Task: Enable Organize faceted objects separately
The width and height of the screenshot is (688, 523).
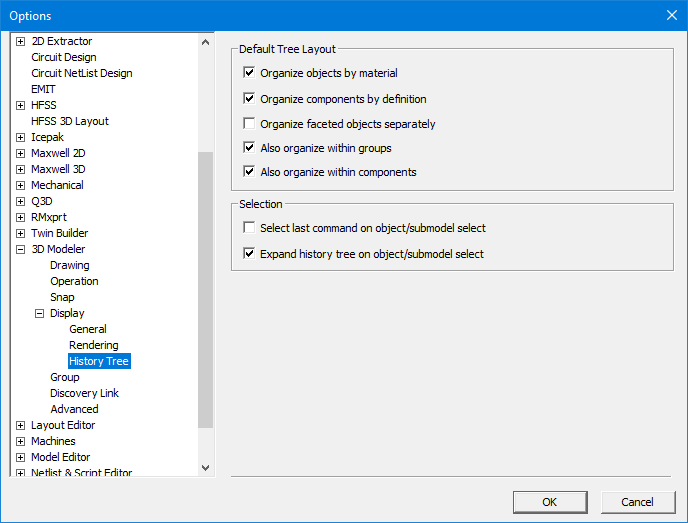Action: pyautogui.click(x=249, y=123)
